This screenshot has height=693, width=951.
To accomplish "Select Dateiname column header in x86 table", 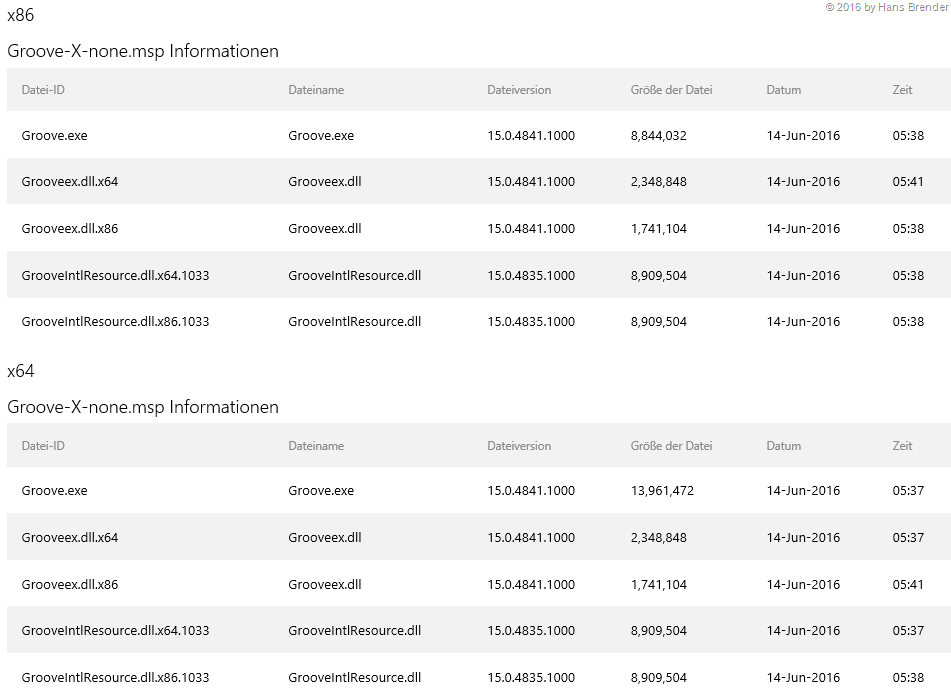I will point(316,90).
